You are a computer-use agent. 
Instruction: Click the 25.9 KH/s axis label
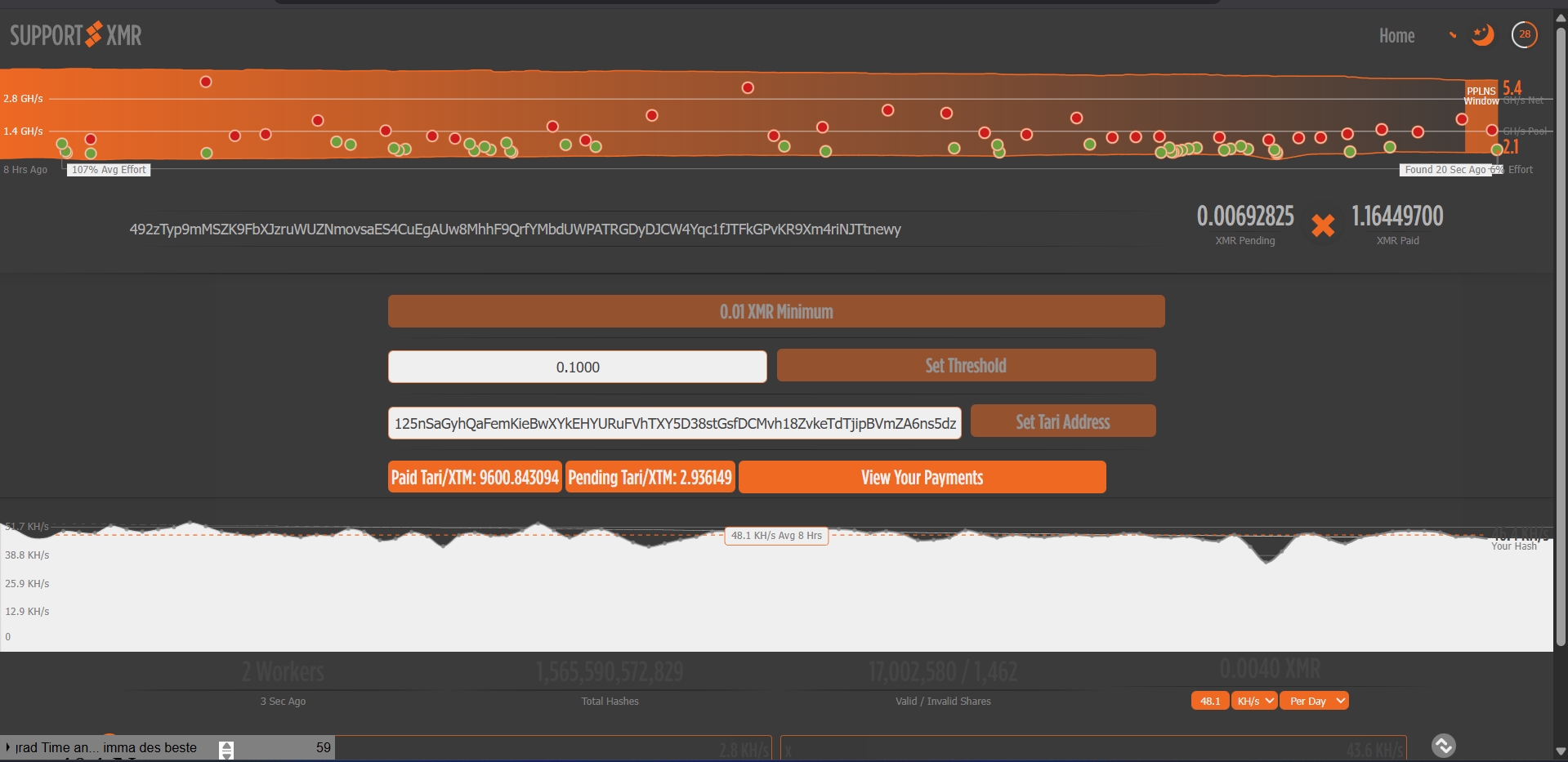(x=27, y=584)
